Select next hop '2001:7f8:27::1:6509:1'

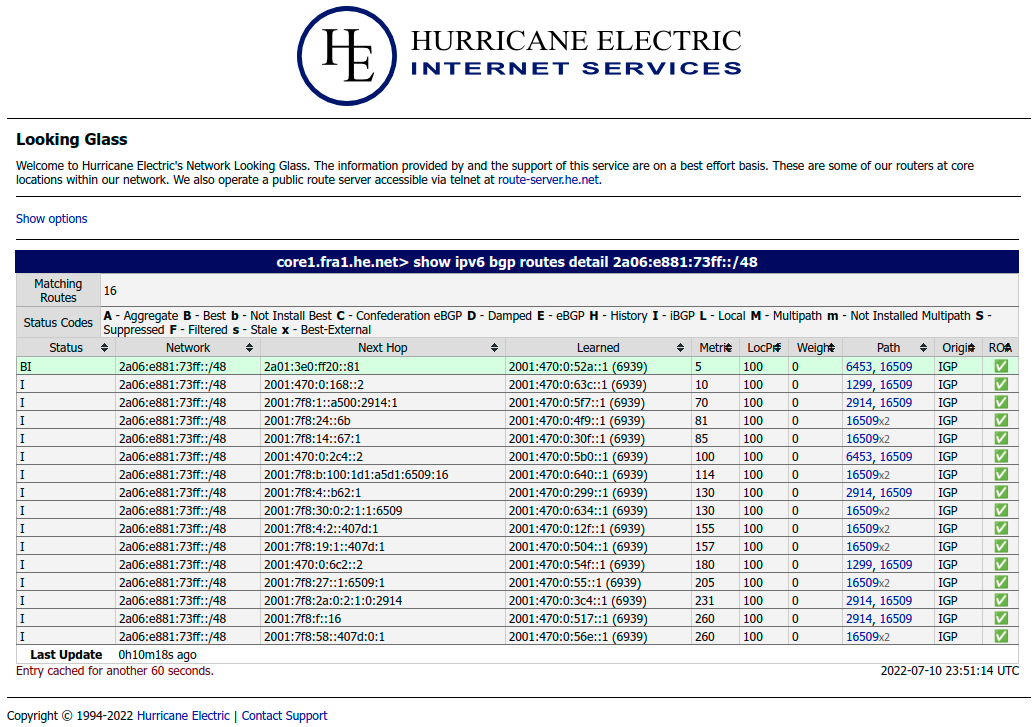pyautogui.click(x=324, y=583)
